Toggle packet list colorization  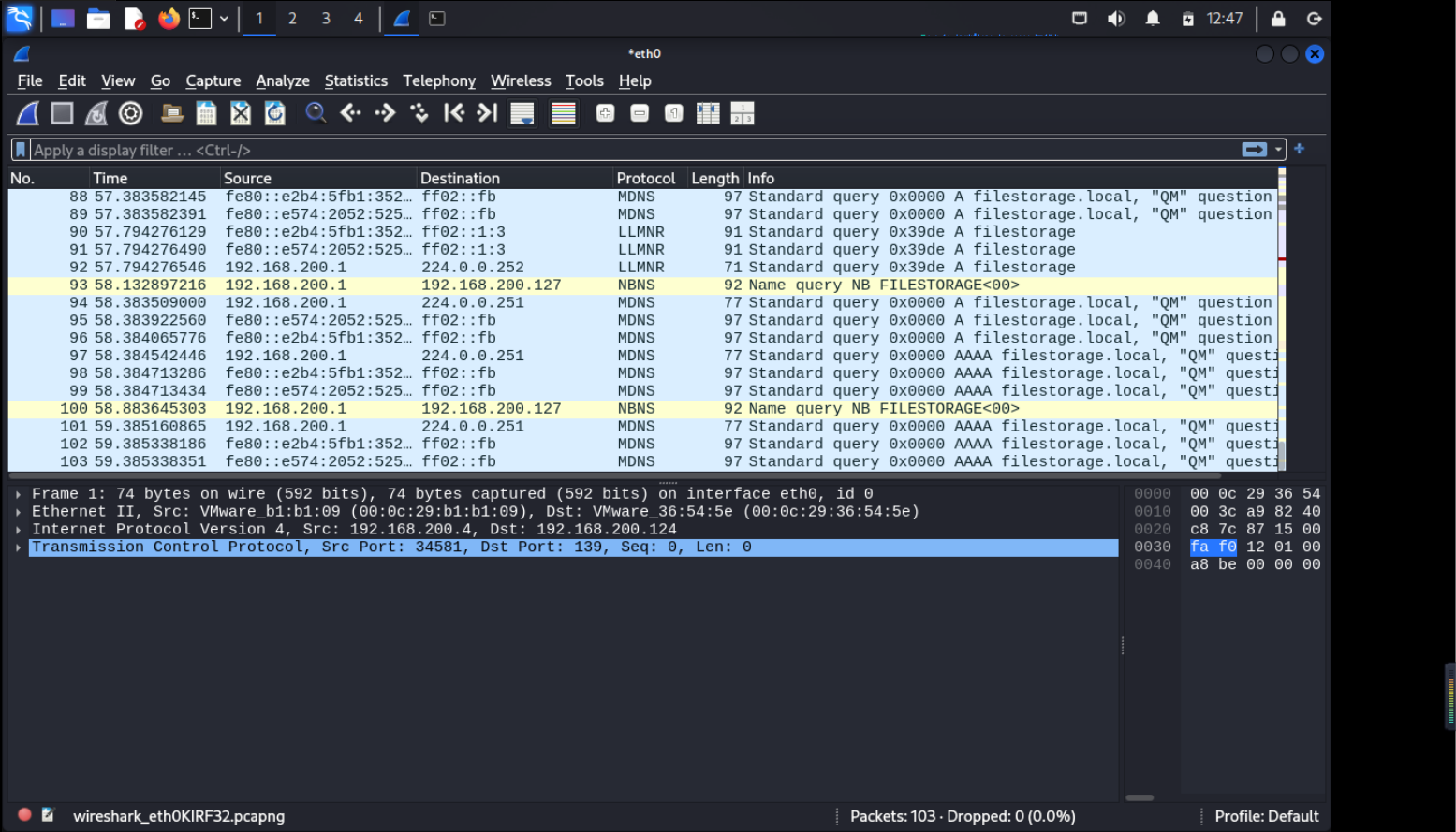point(564,113)
